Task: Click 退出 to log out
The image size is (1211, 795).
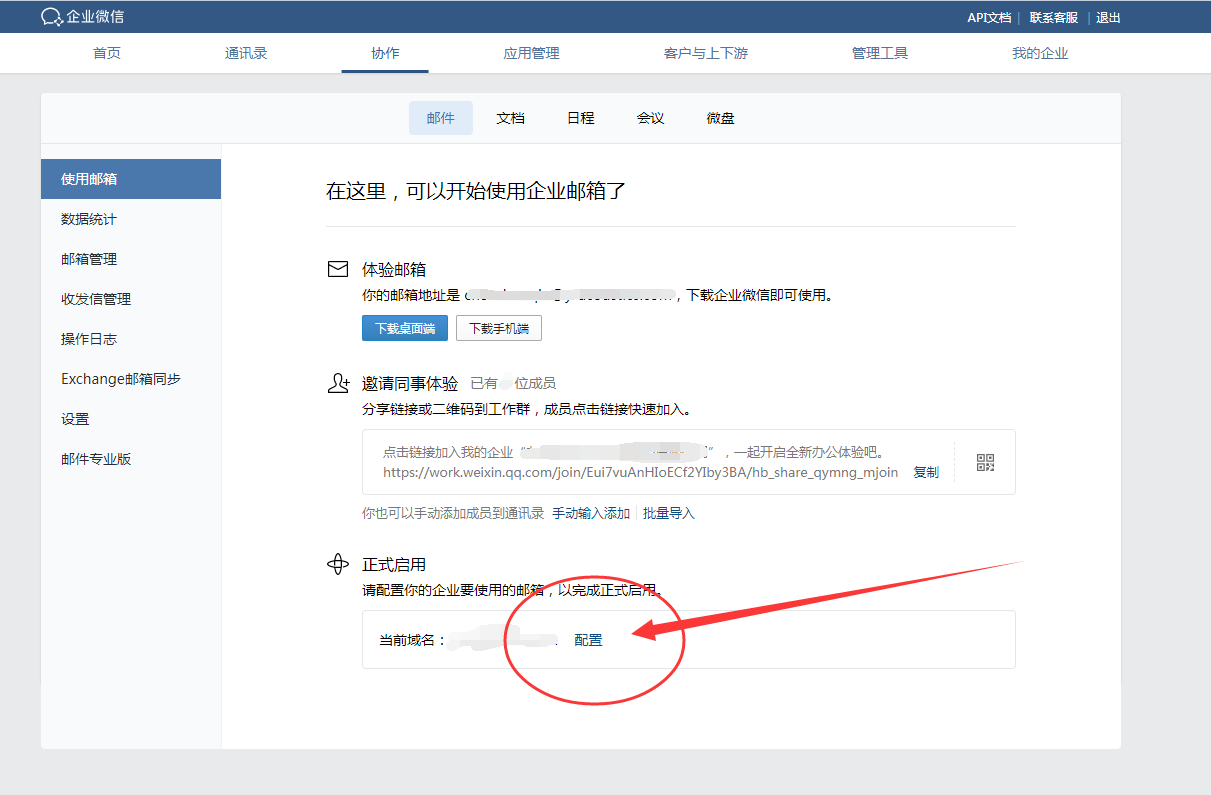Action: click(1108, 17)
